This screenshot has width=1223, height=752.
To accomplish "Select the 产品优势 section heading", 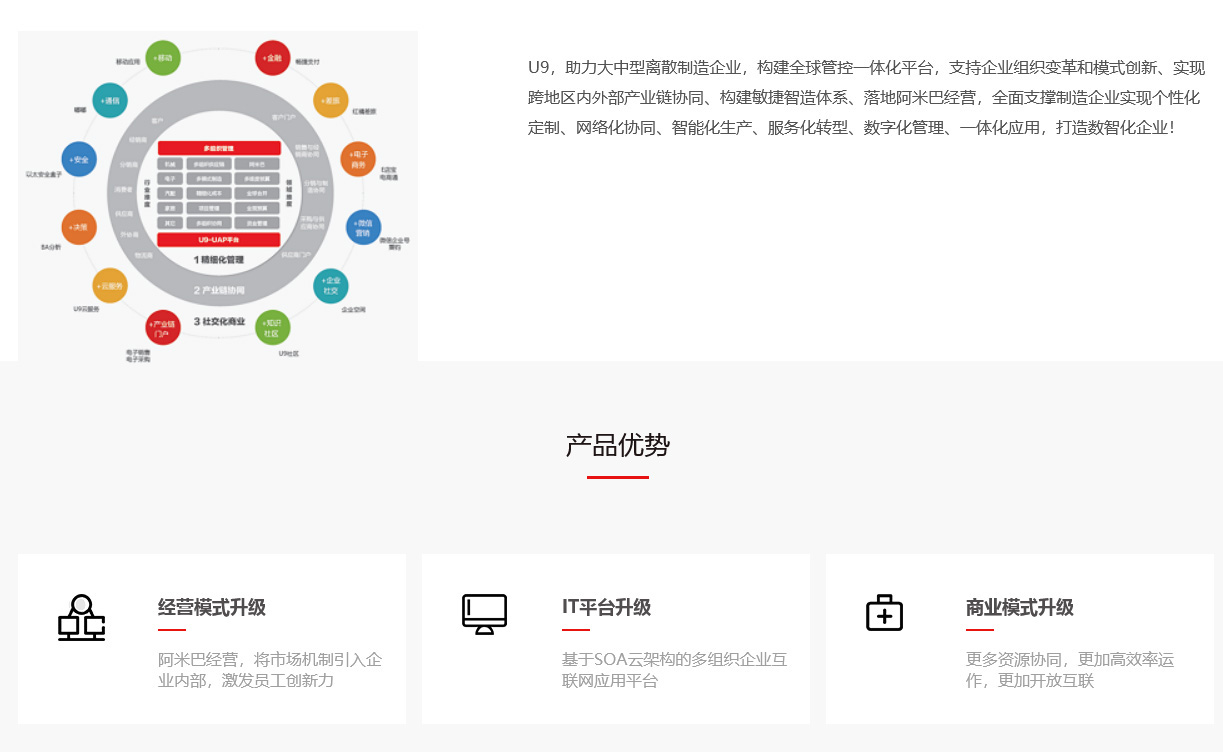I will pos(618,445).
